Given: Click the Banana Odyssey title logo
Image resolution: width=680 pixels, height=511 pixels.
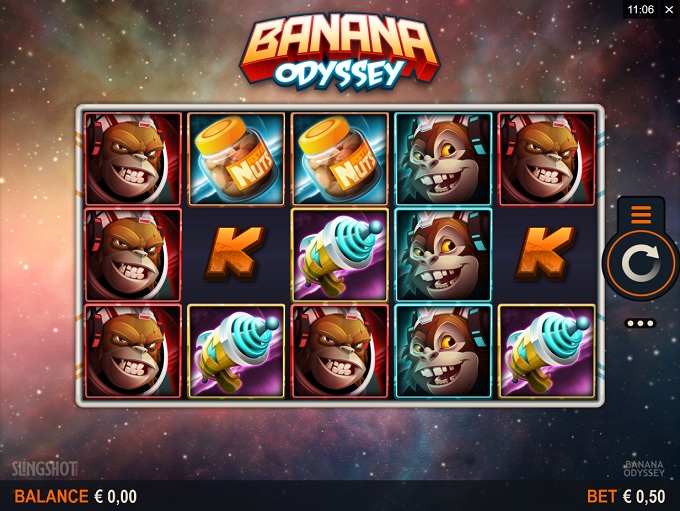Looking at the screenshot, I should click(x=340, y=52).
